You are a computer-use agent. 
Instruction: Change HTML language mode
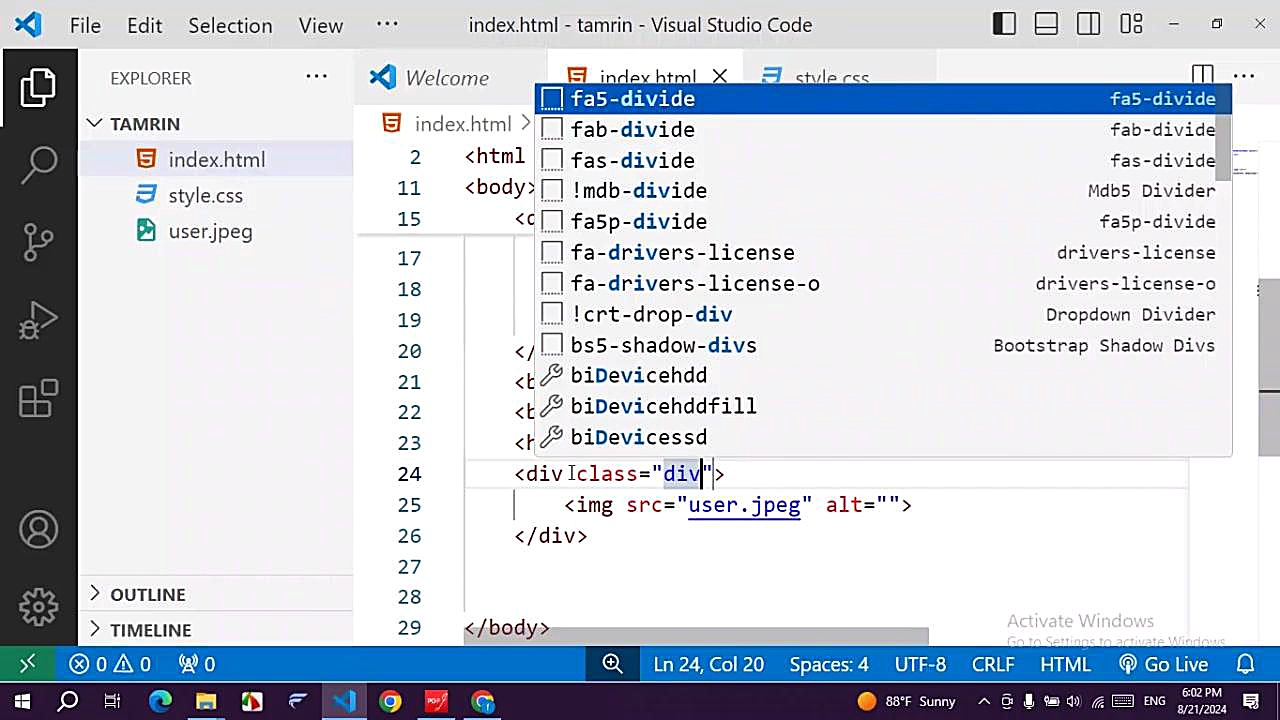point(1065,664)
